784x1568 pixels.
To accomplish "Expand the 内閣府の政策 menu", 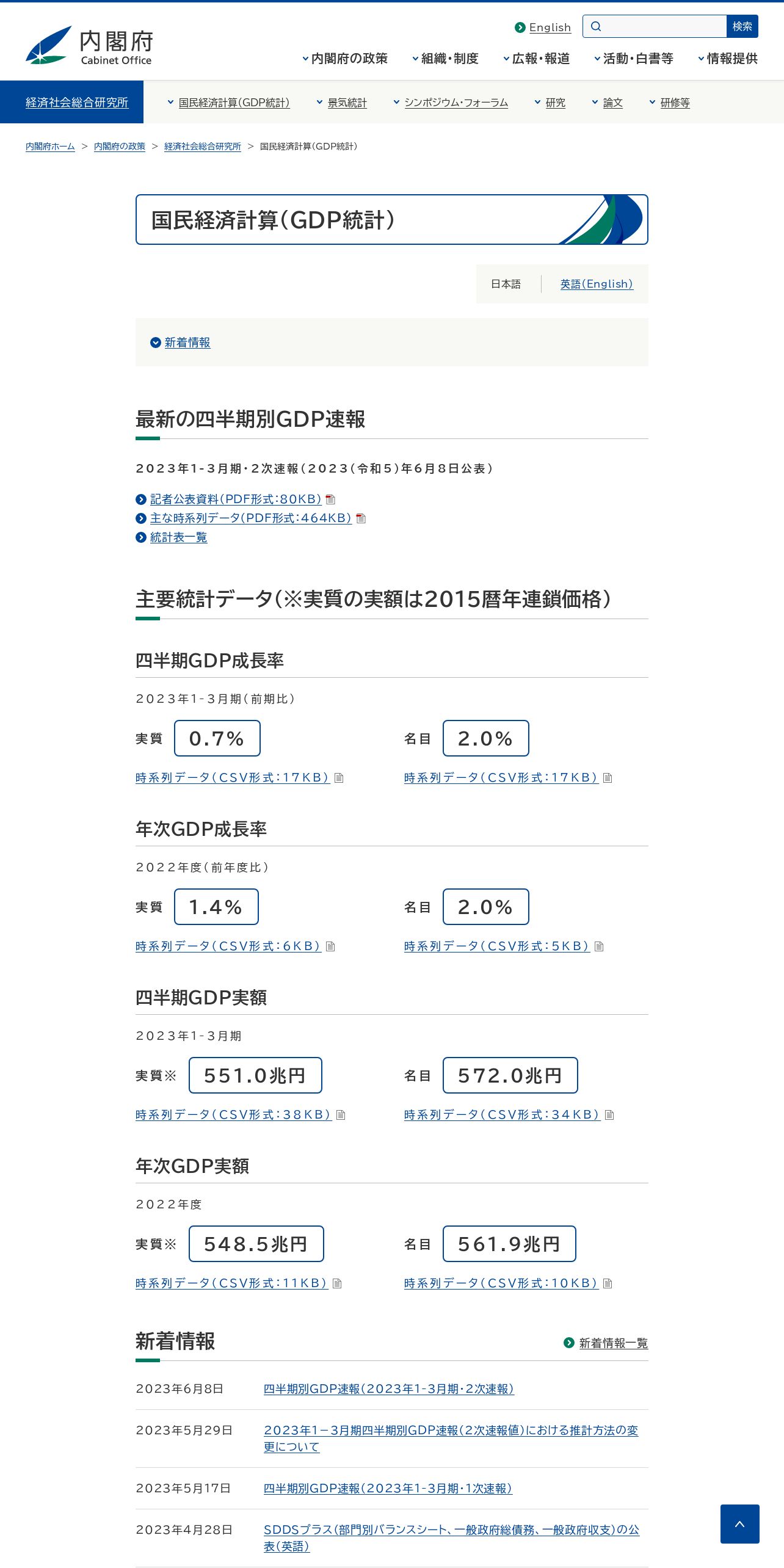I will (345, 59).
